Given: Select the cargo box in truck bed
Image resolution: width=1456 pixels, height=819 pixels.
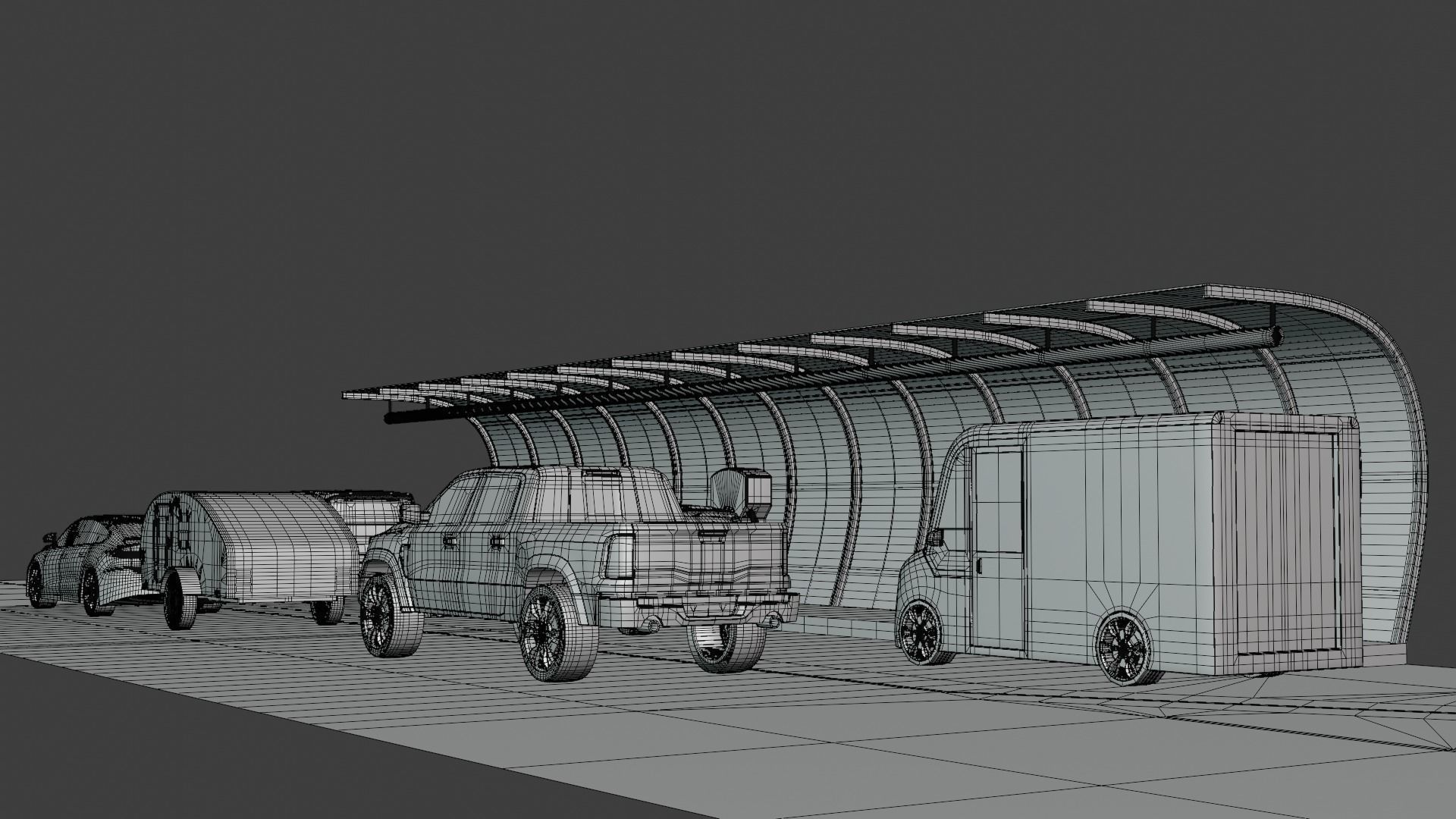Looking at the screenshot, I should [x=739, y=494].
